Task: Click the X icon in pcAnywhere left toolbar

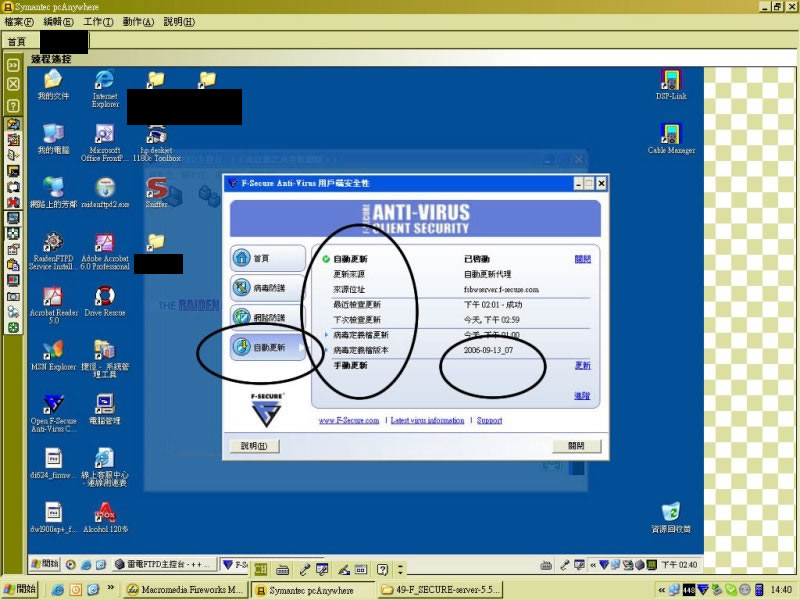Action: coord(13,84)
